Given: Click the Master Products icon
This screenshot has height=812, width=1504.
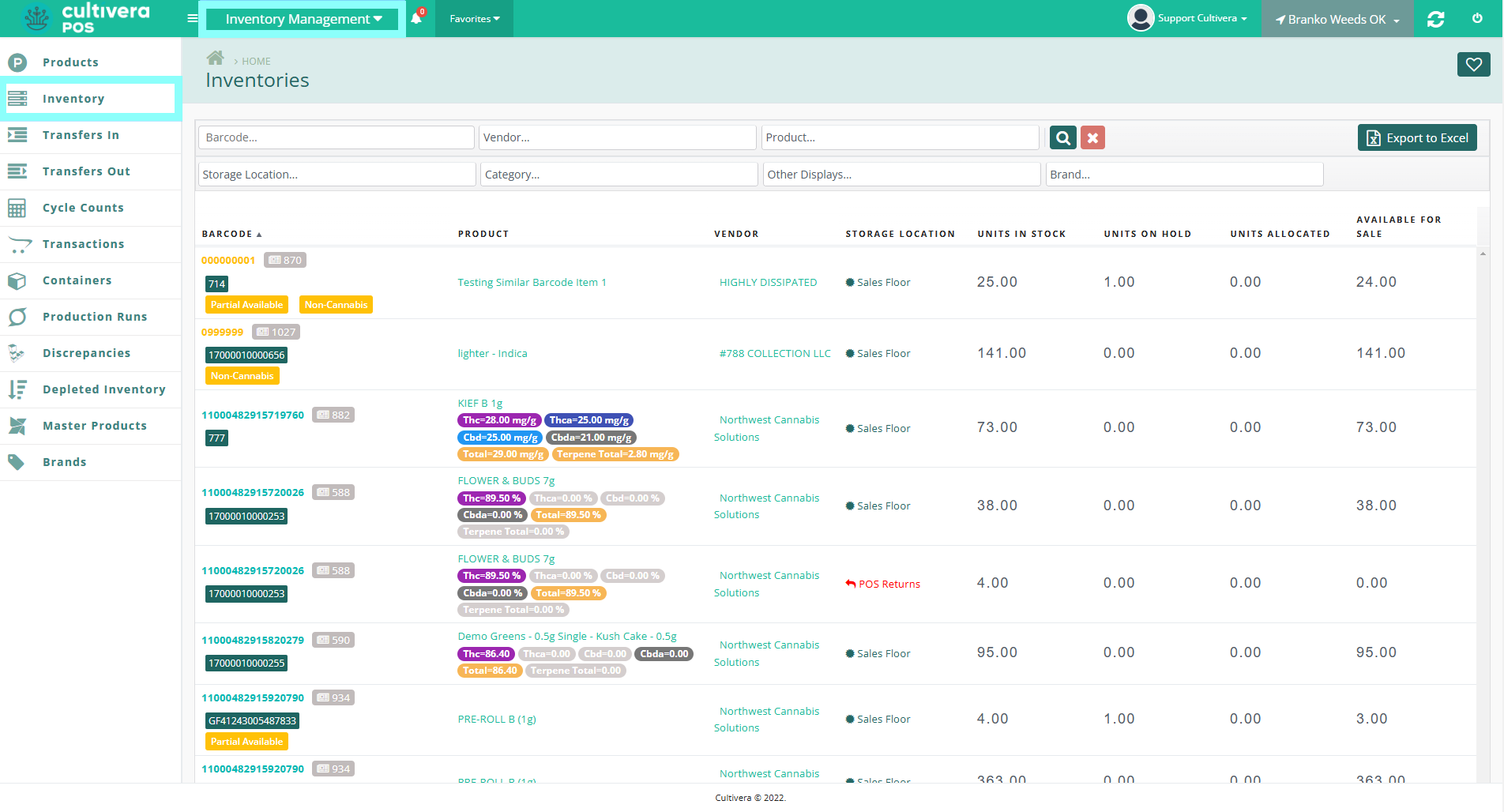Looking at the screenshot, I should pyautogui.click(x=17, y=426).
